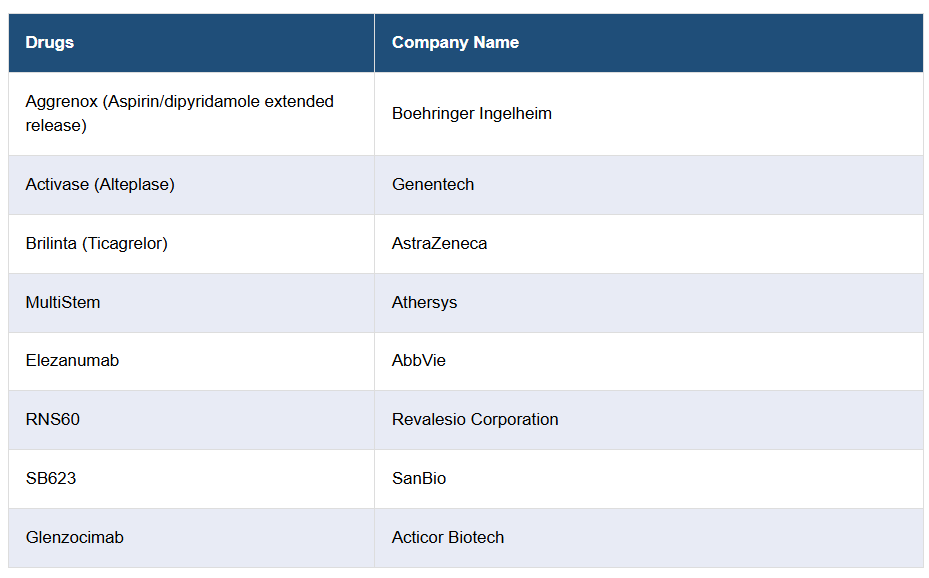Click the RNS60 drug entry
929x578 pixels.
pos(53,419)
